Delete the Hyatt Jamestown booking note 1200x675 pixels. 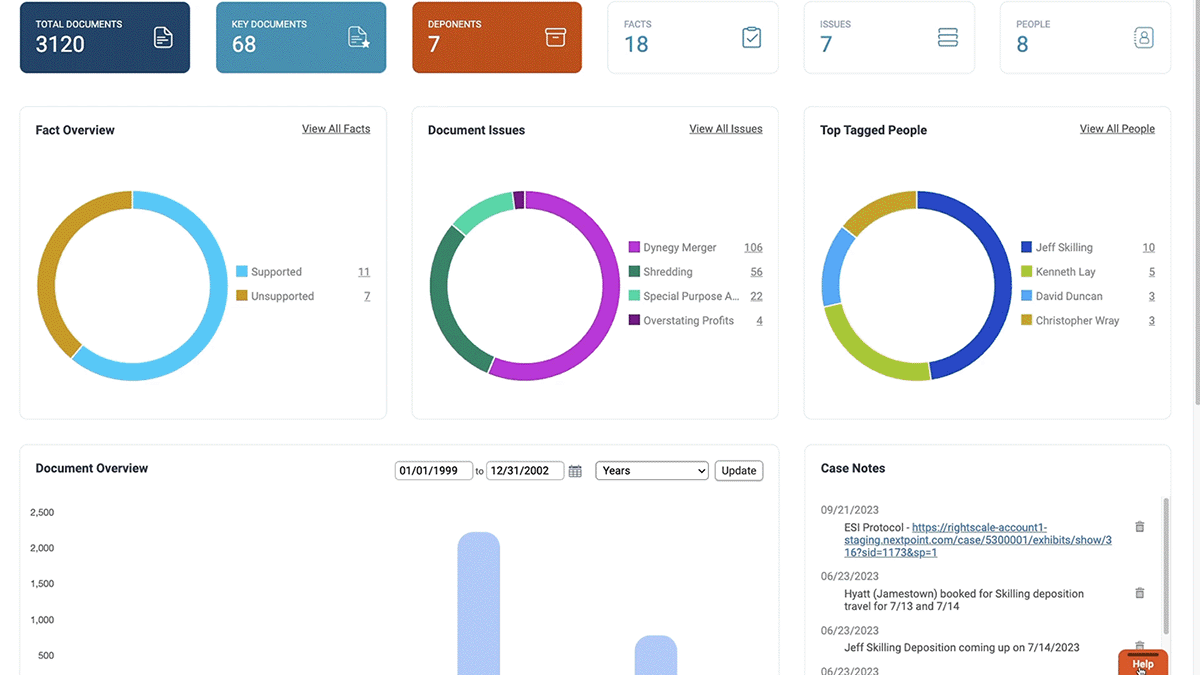coord(1139,593)
